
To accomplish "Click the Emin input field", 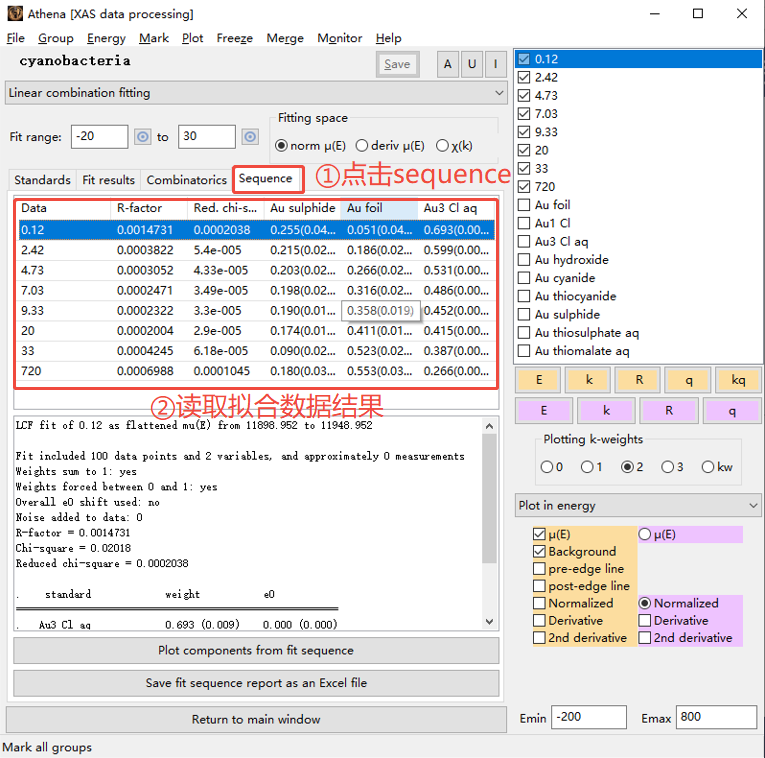I will (589, 717).
